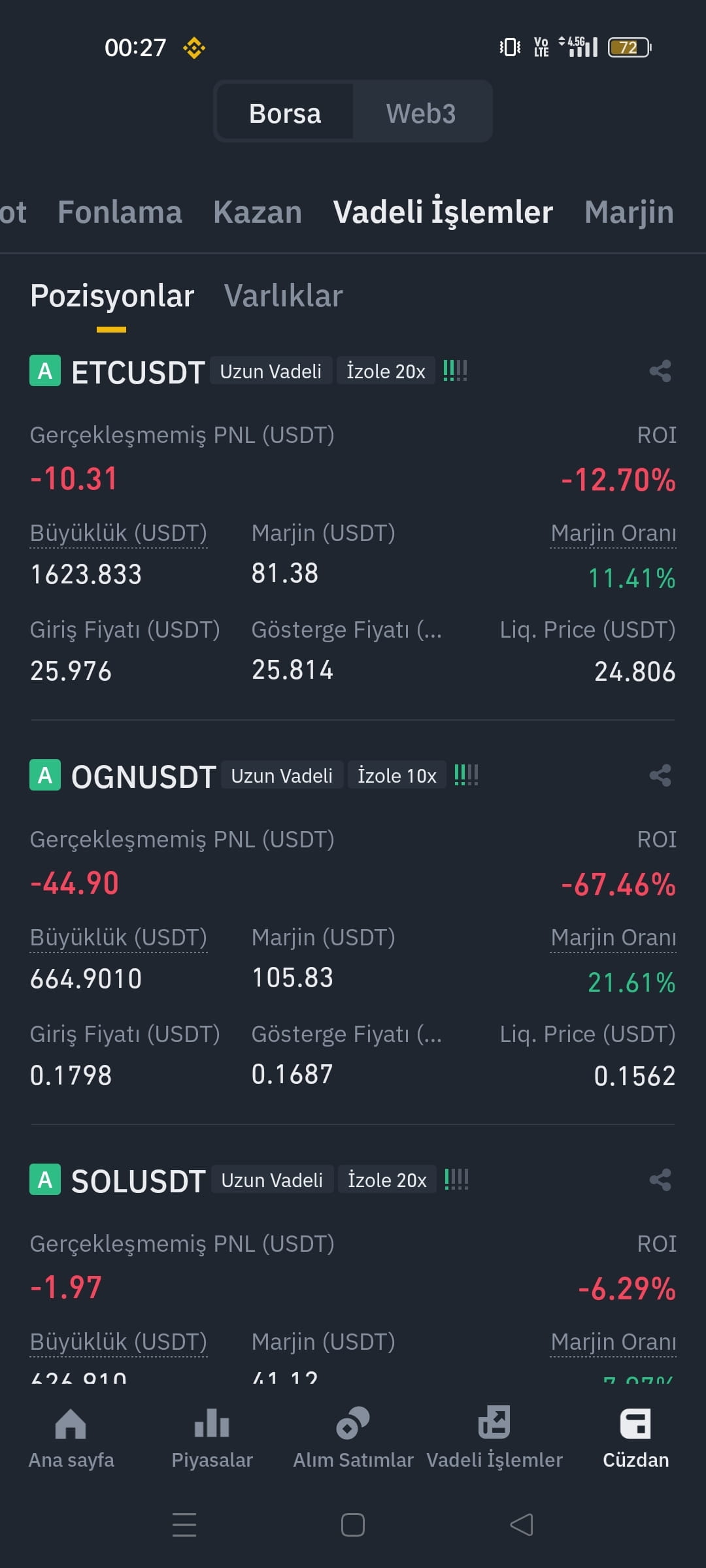Tap the Marjin Oranı dotted link

pyautogui.click(x=613, y=532)
